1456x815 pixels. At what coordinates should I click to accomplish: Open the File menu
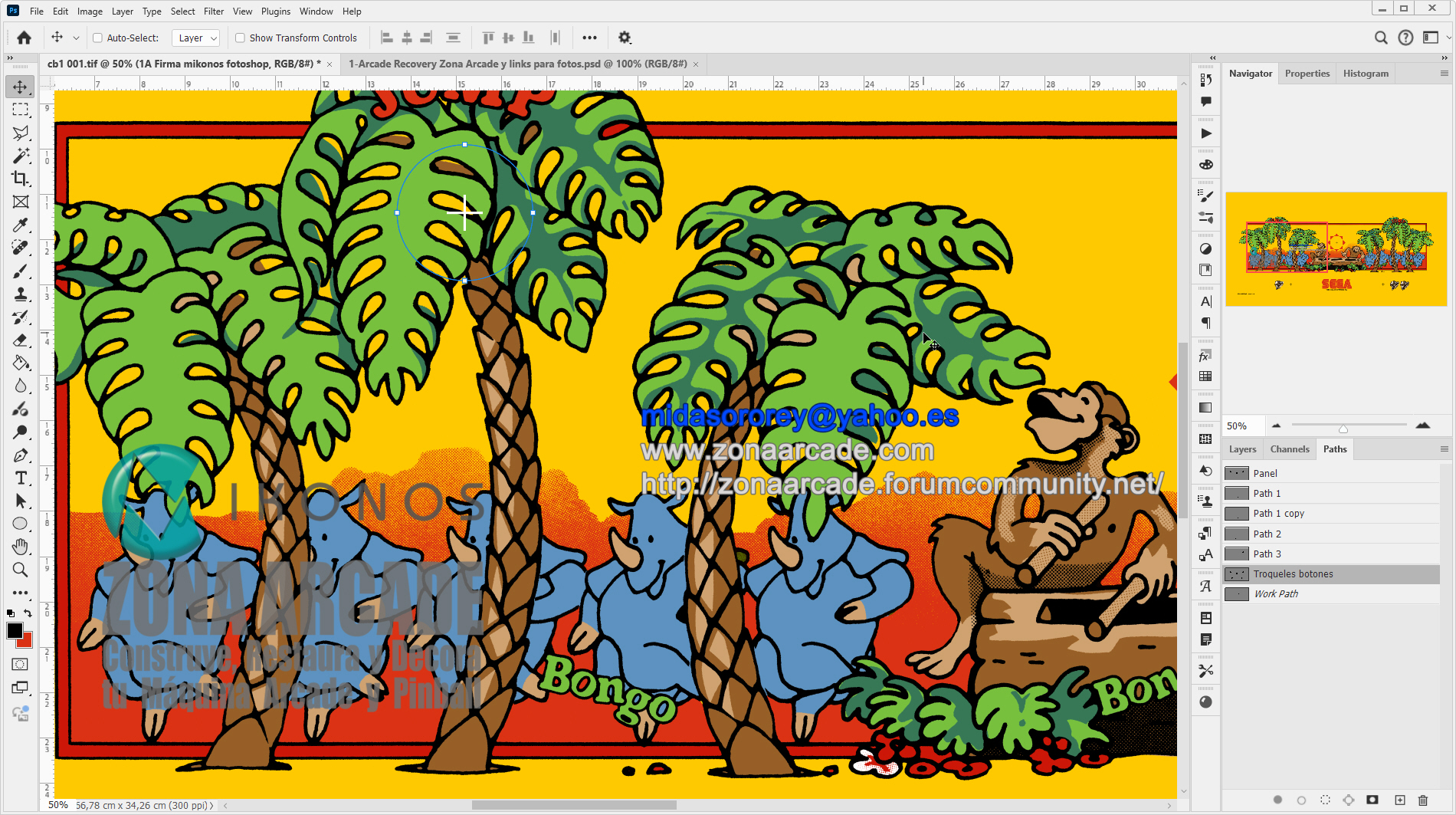(x=37, y=12)
